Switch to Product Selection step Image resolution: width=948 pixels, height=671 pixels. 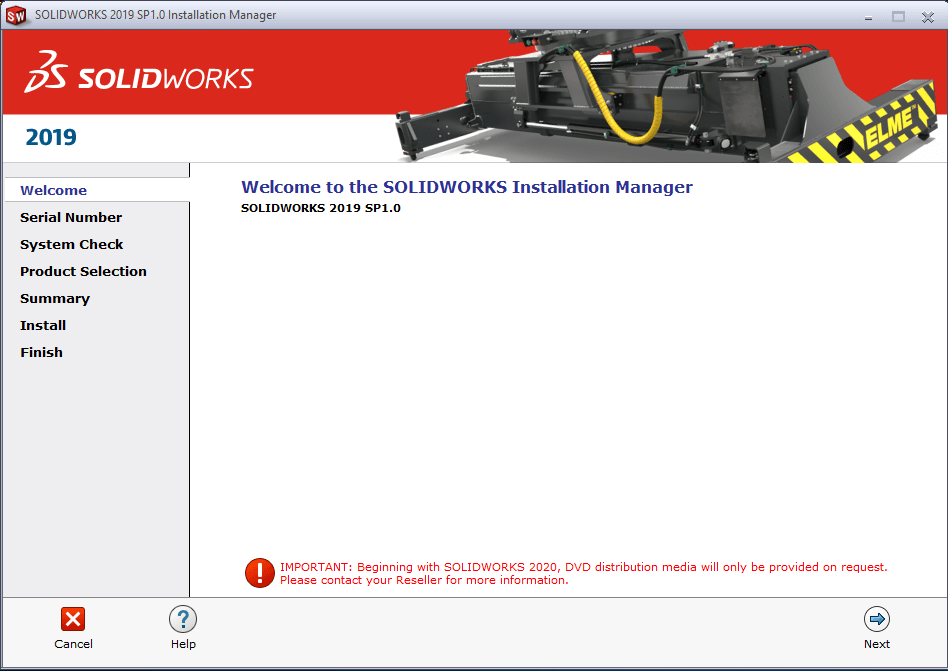(83, 271)
